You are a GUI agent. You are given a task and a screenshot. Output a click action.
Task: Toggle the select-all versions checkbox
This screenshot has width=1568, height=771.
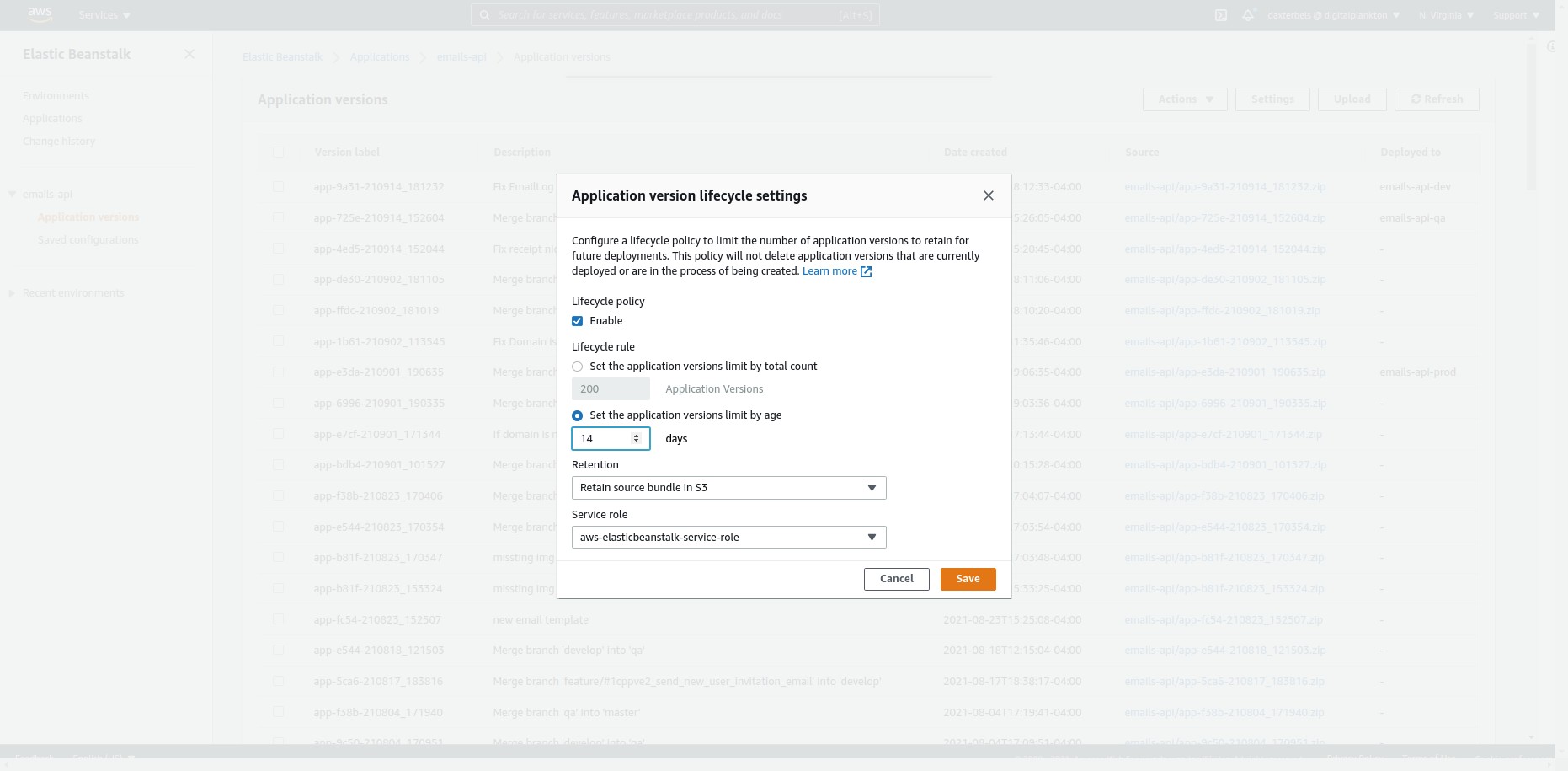(x=279, y=153)
